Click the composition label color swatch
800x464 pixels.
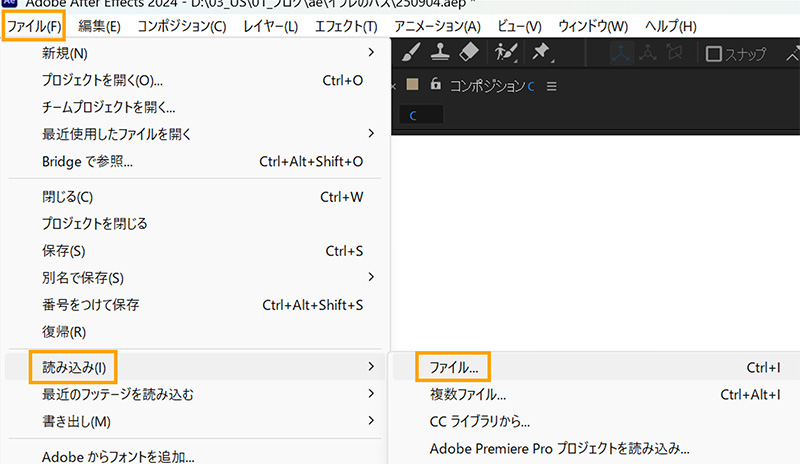[412, 86]
